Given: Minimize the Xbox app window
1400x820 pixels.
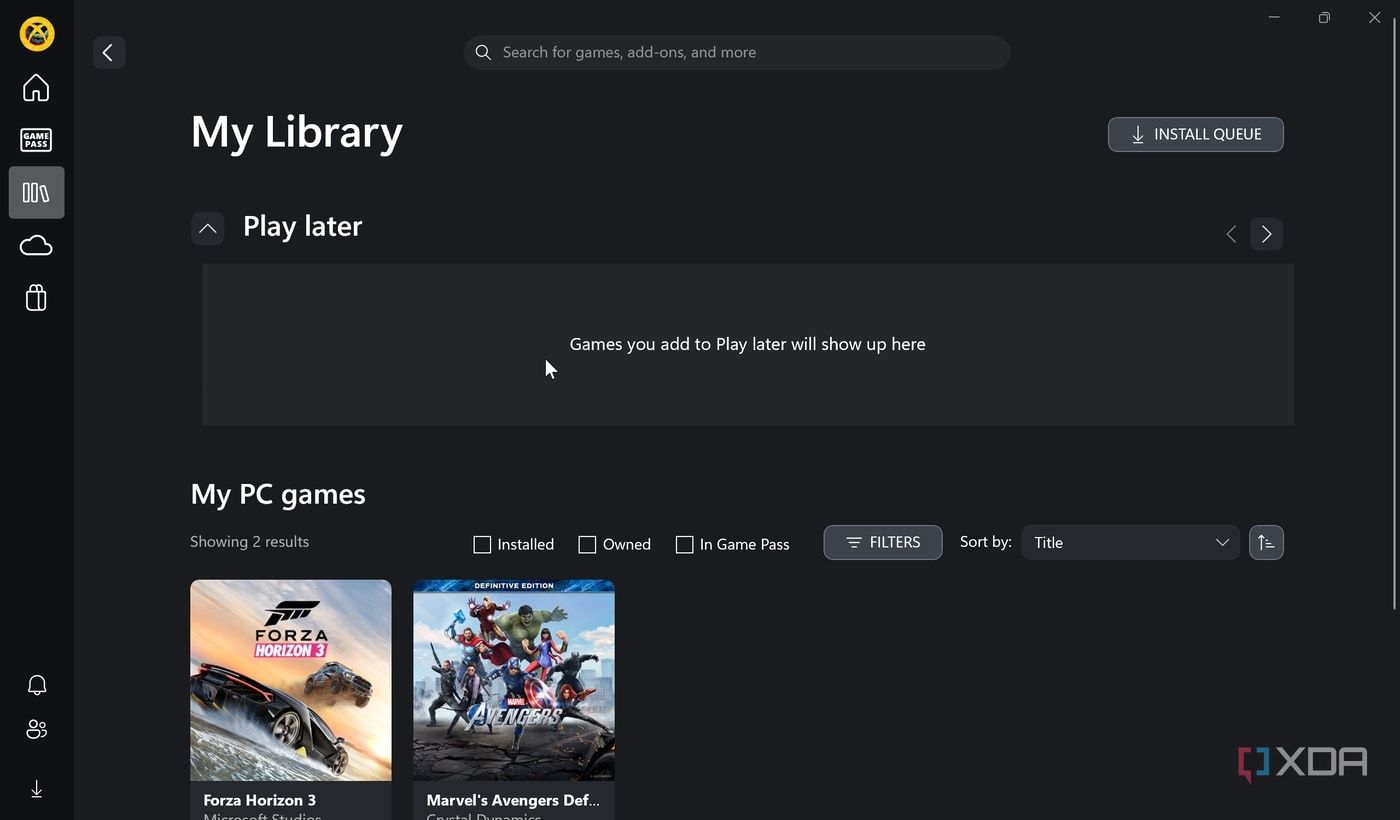Looking at the screenshot, I should [x=1274, y=17].
